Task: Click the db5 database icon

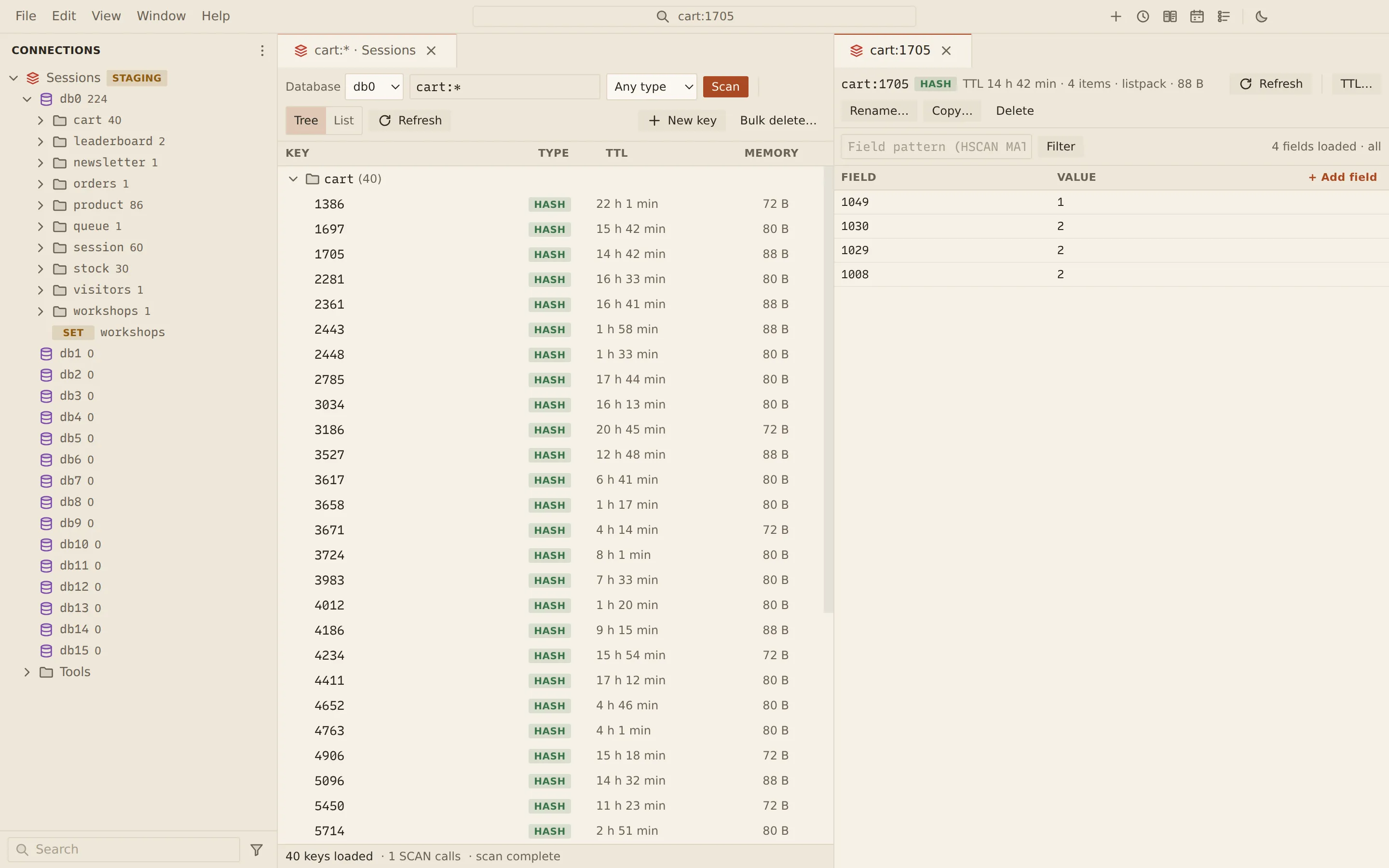Action: [46, 439]
